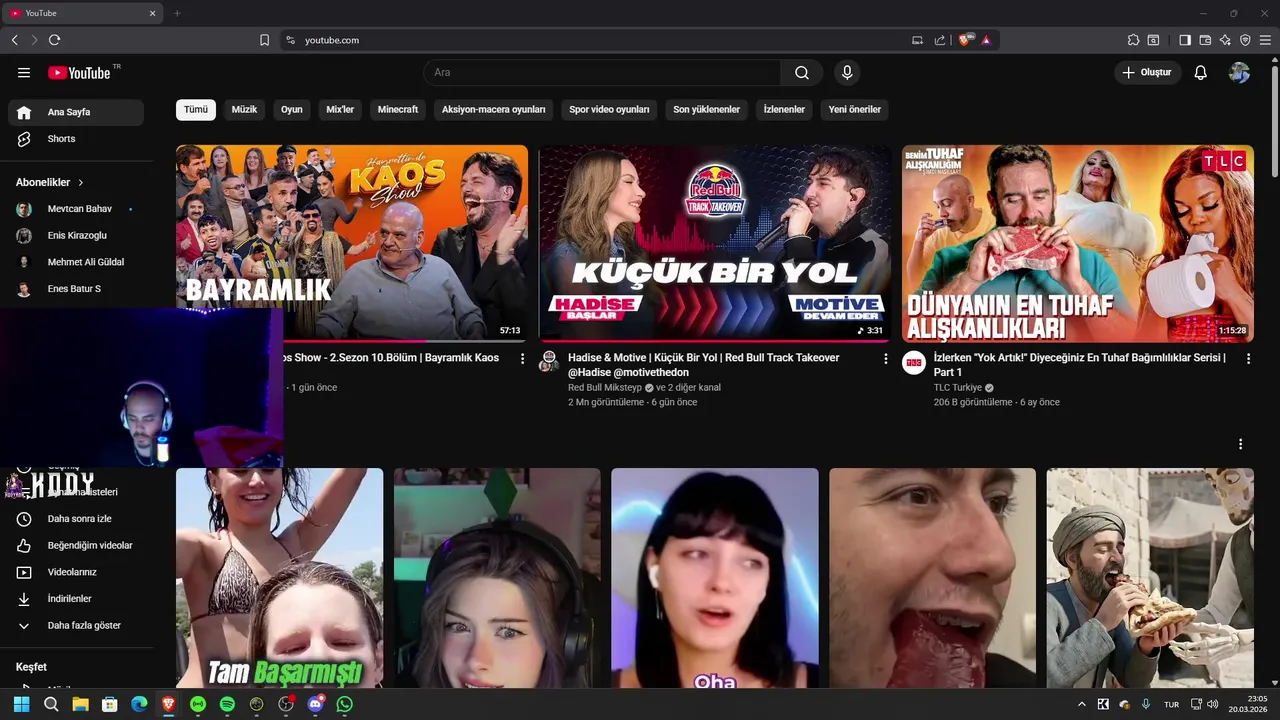Viewport: 1280px width, 720px height.
Task: Toggle the browser sidebar panel
Action: [1185, 40]
